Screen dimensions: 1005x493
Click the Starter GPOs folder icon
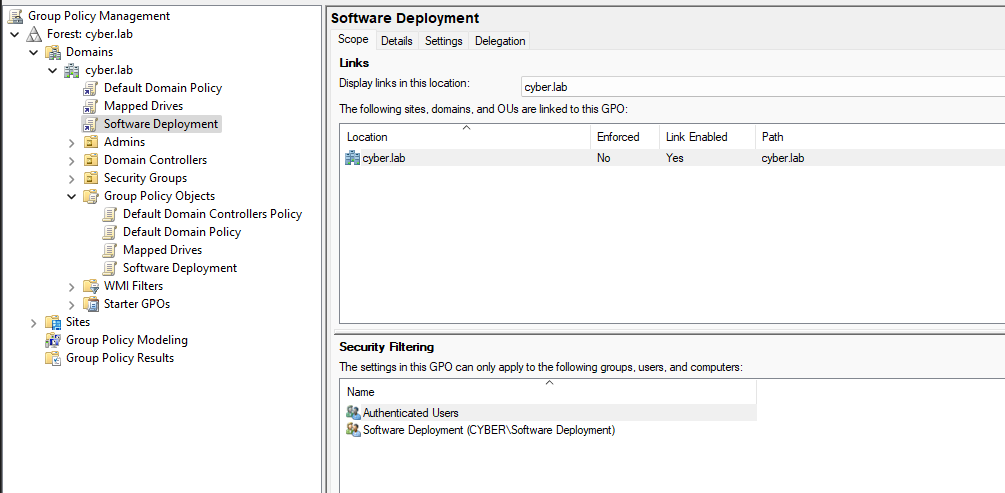(x=91, y=304)
